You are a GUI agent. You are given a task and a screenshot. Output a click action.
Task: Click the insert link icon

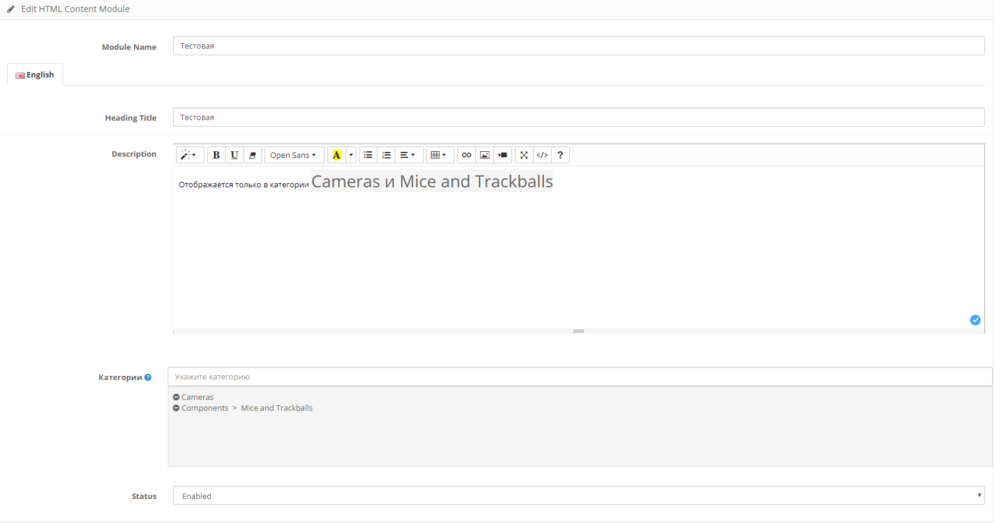[x=466, y=155]
